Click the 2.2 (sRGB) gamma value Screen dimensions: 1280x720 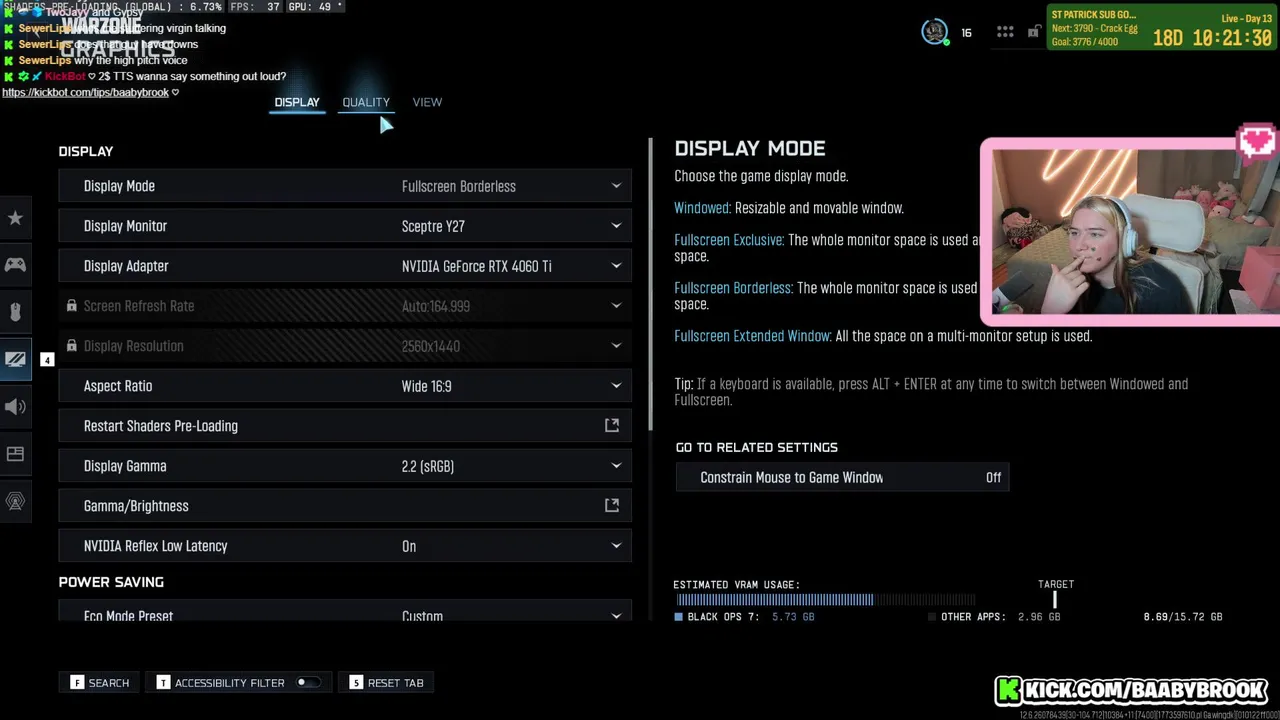click(428, 466)
